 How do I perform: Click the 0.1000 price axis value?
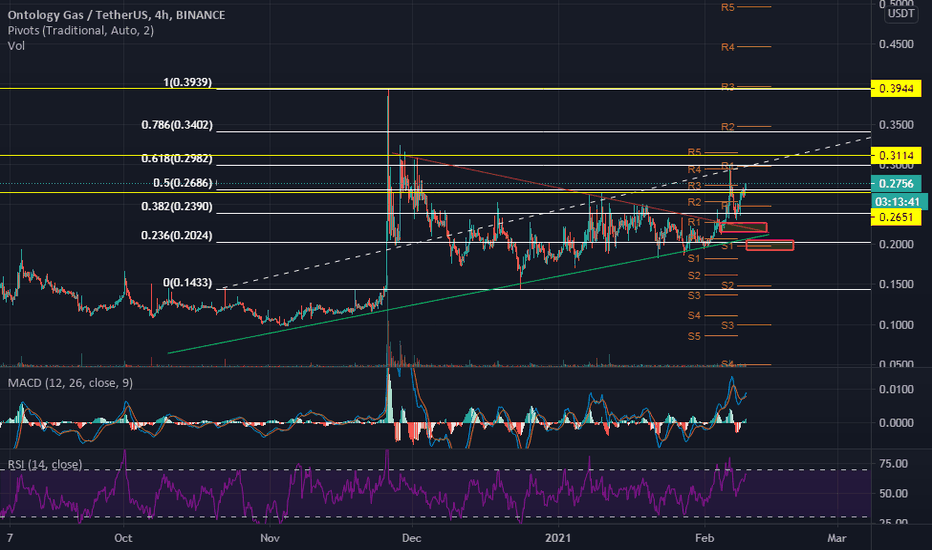pos(896,325)
